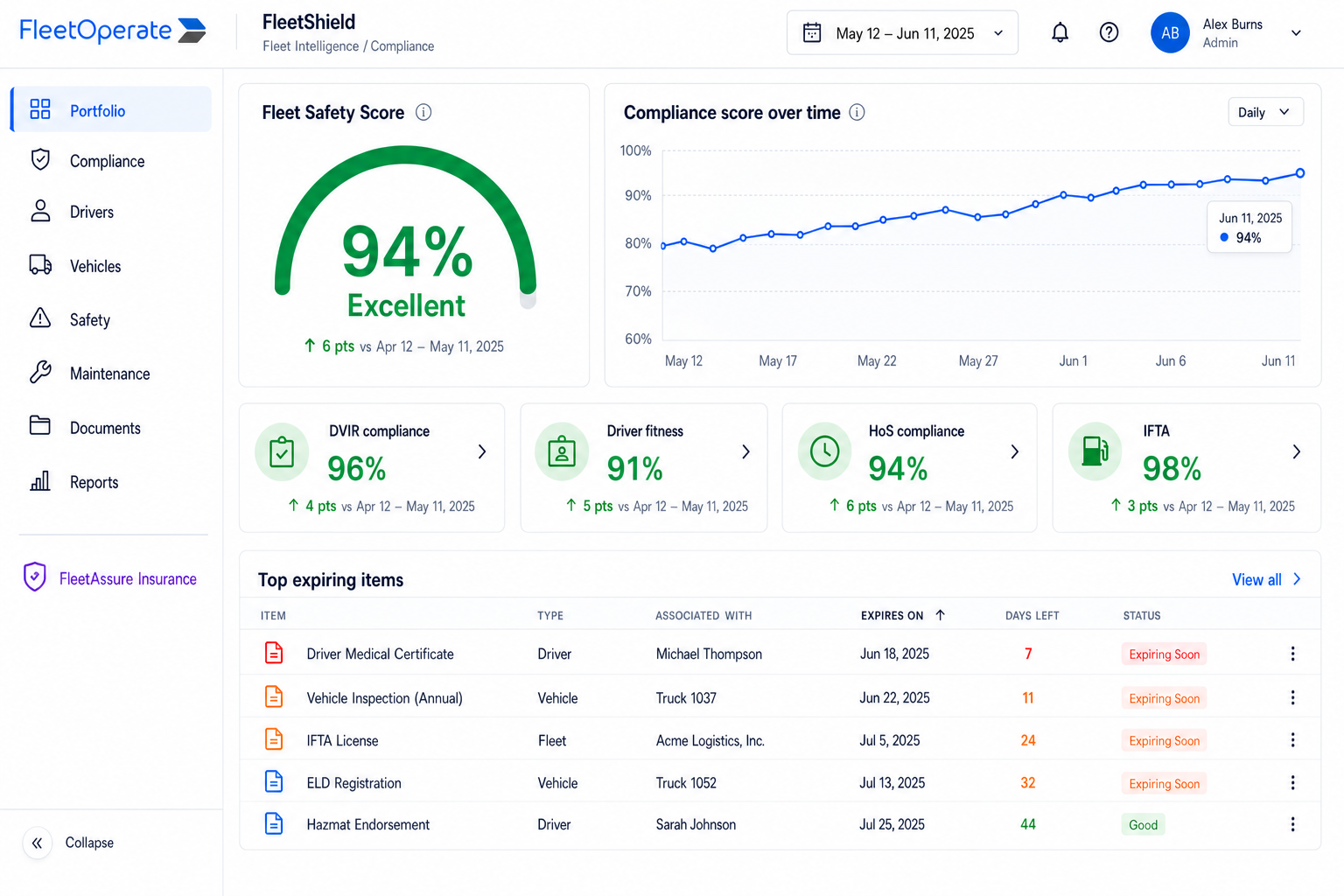Click the calendar icon in date picker
The image size is (1344, 896).
coord(812,32)
